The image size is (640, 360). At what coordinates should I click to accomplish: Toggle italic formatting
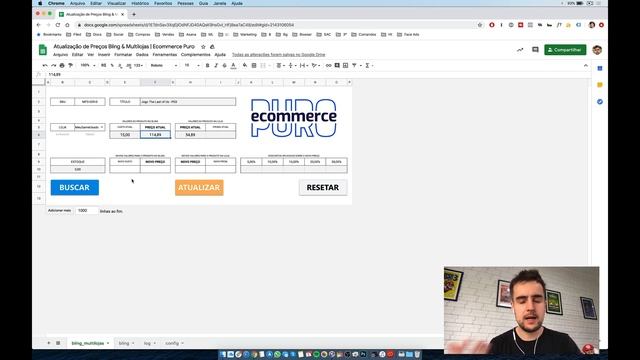pyautogui.click(x=216, y=65)
